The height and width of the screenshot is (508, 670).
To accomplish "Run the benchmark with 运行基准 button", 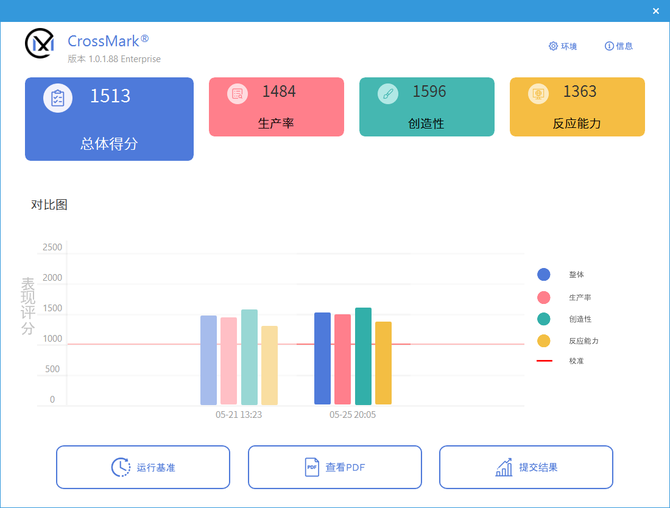I will click(x=143, y=467).
